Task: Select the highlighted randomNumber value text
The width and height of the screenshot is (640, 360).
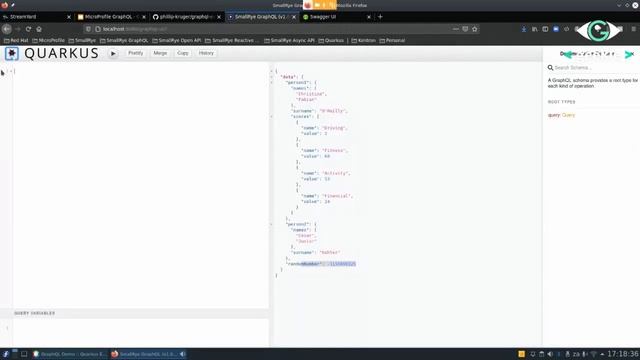Action: coord(343,264)
